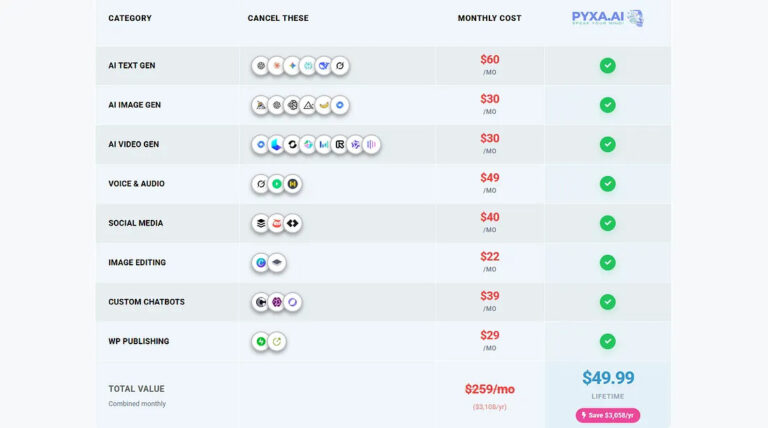Click the AI TEXT GEN category label
Screen dimensions: 768x428
[132, 66]
